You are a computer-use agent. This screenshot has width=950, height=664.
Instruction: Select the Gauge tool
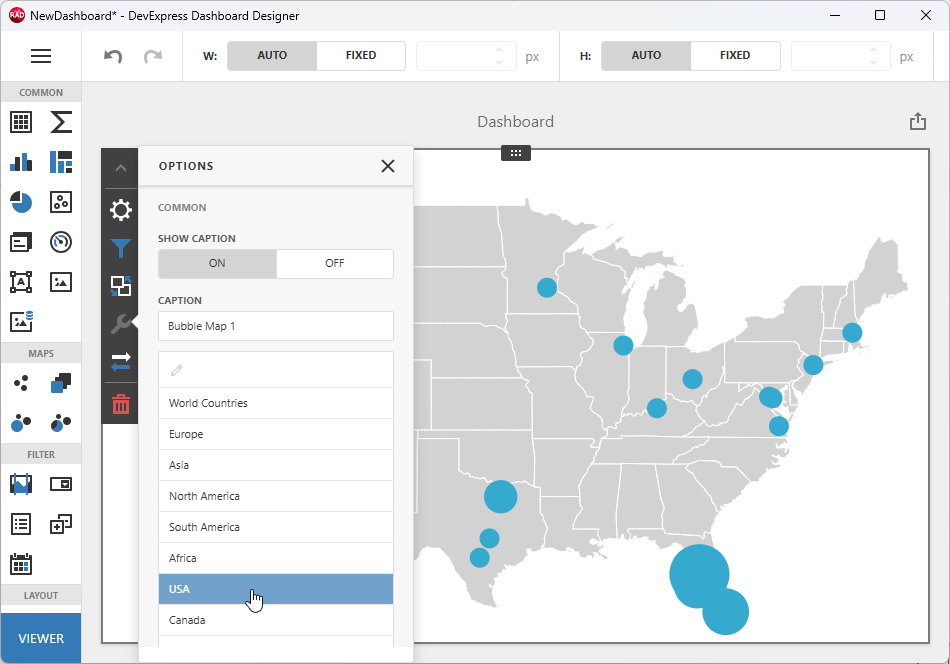coord(60,242)
